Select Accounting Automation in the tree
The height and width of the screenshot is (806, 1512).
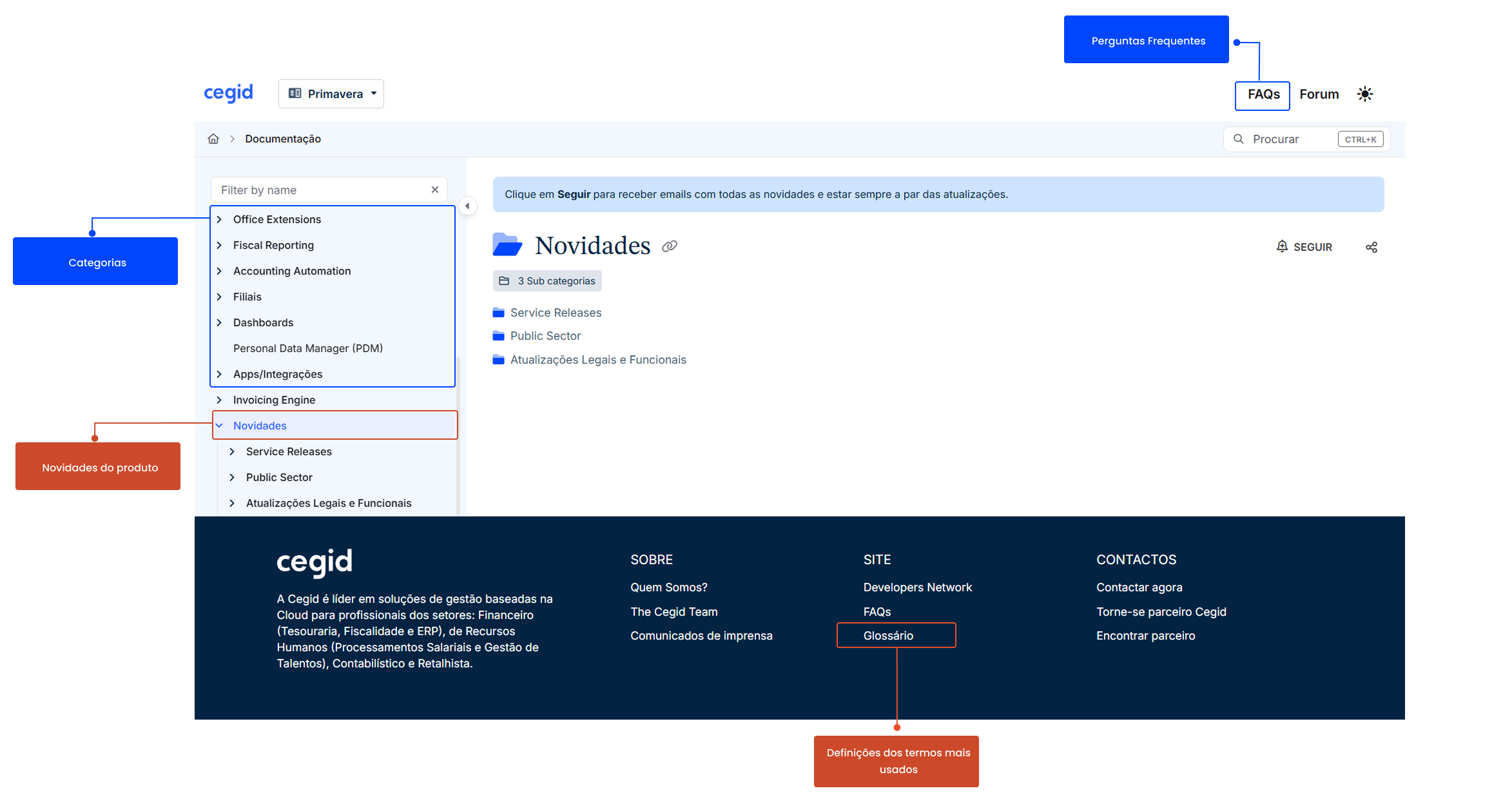(292, 271)
